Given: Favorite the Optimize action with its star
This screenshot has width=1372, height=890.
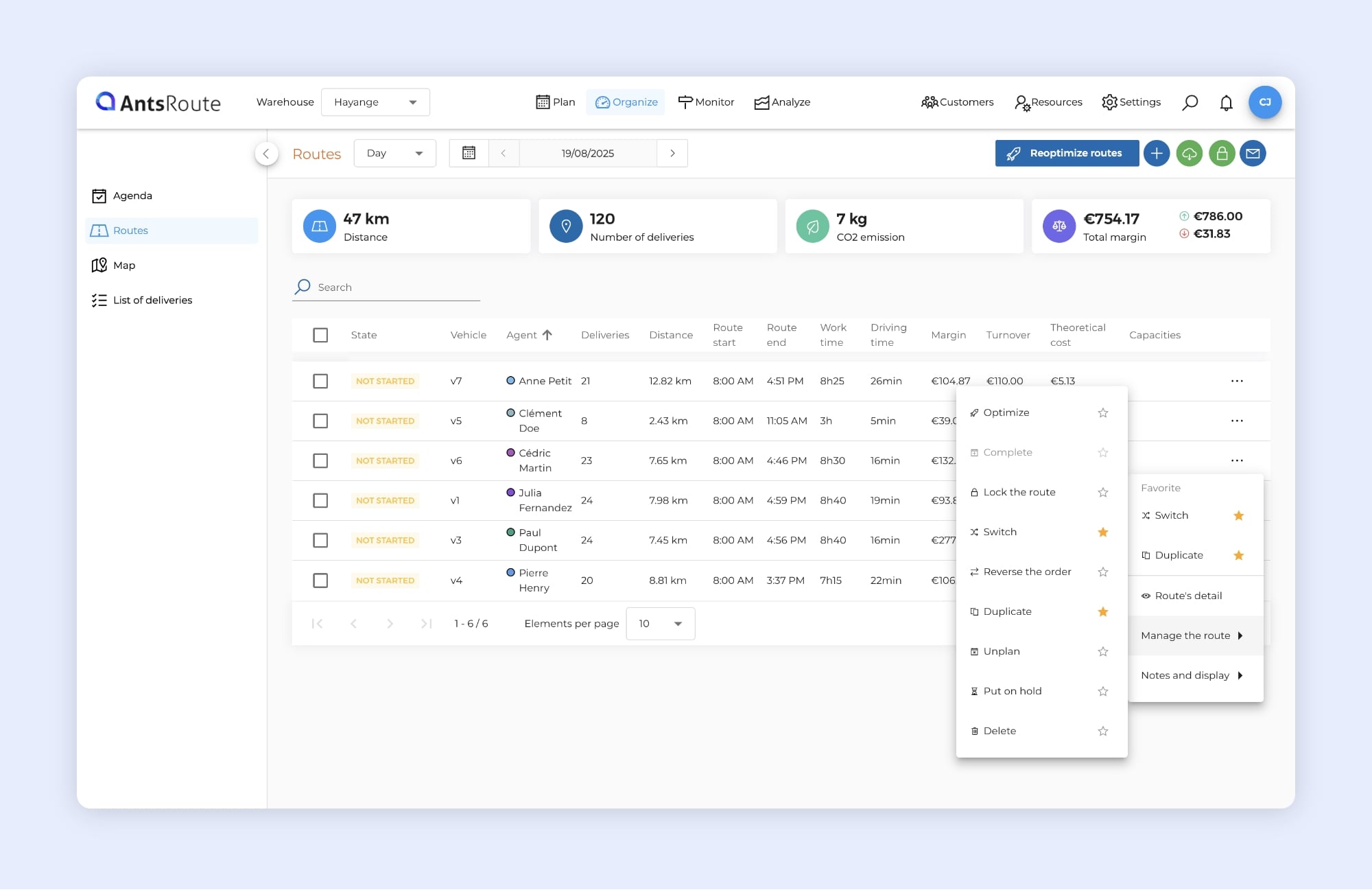Looking at the screenshot, I should click(x=1102, y=412).
